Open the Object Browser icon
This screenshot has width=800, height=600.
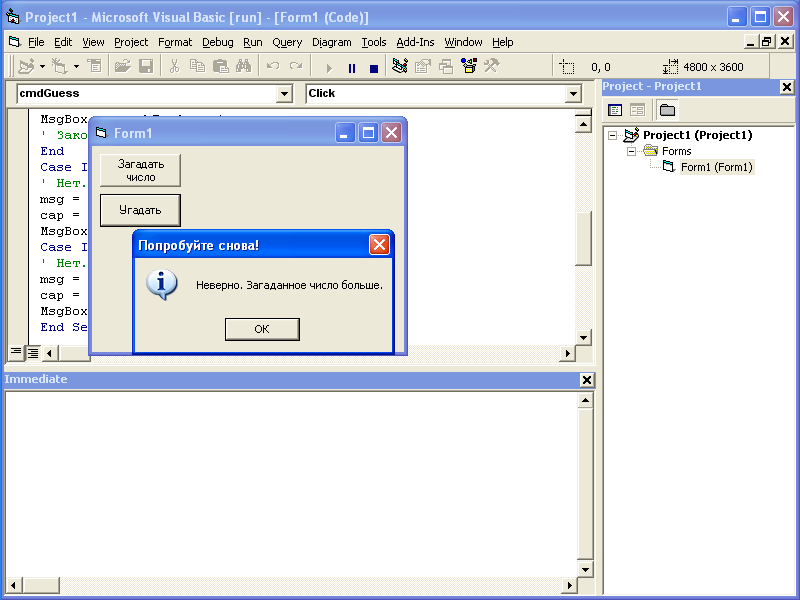(x=469, y=66)
